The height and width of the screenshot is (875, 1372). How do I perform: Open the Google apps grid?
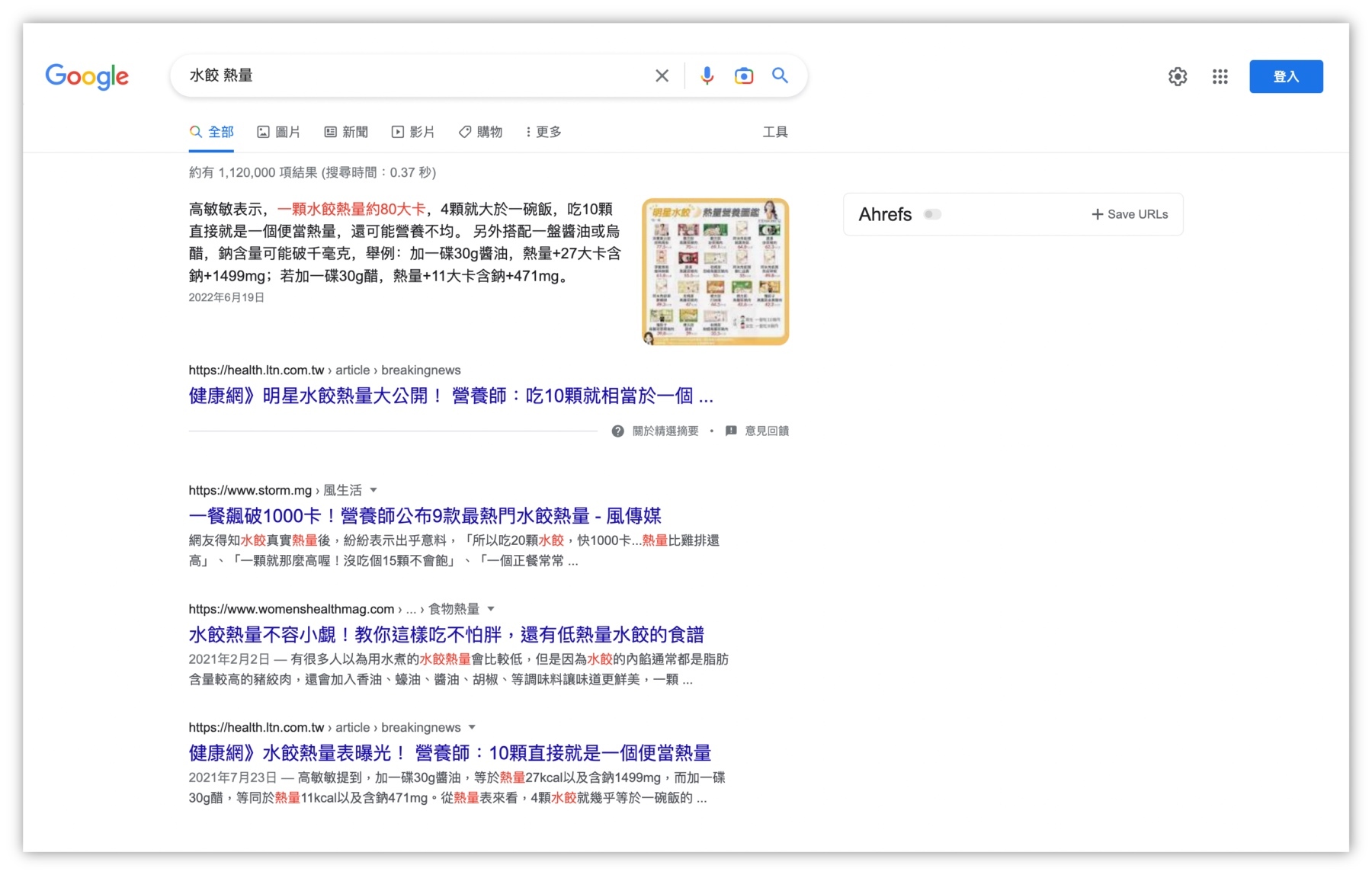1220,76
